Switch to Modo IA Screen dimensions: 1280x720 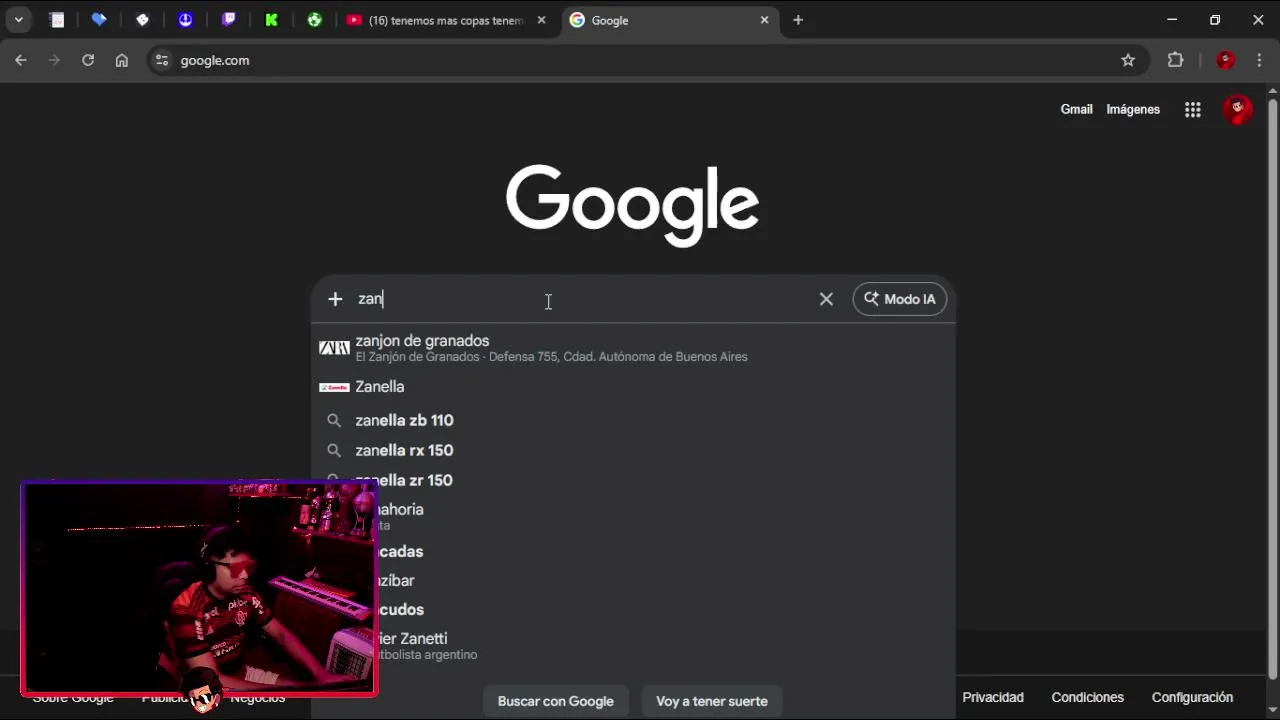coord(900,299)
